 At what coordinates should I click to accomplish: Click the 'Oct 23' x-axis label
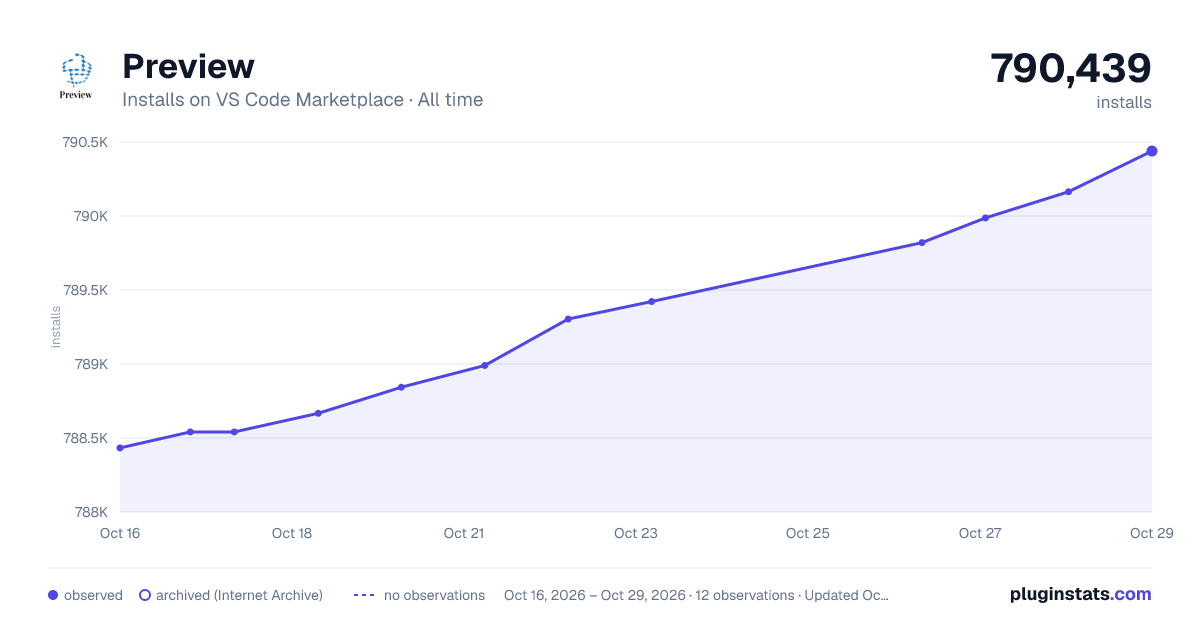coord(636,533)
